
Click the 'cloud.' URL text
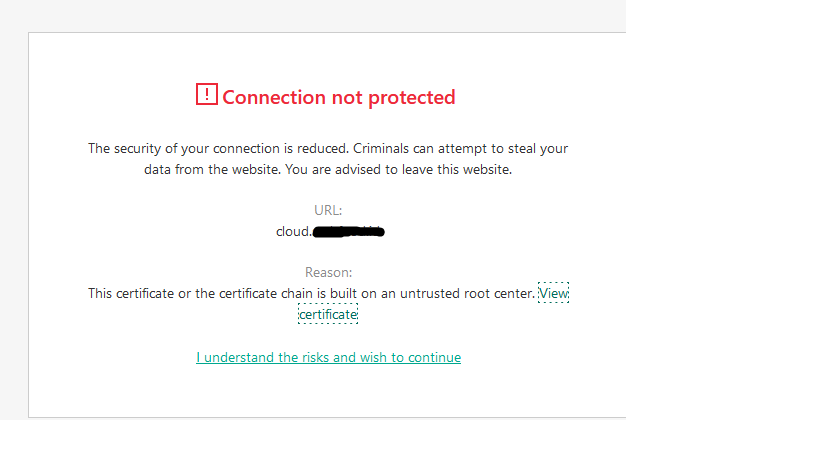[x=294, y=231]
